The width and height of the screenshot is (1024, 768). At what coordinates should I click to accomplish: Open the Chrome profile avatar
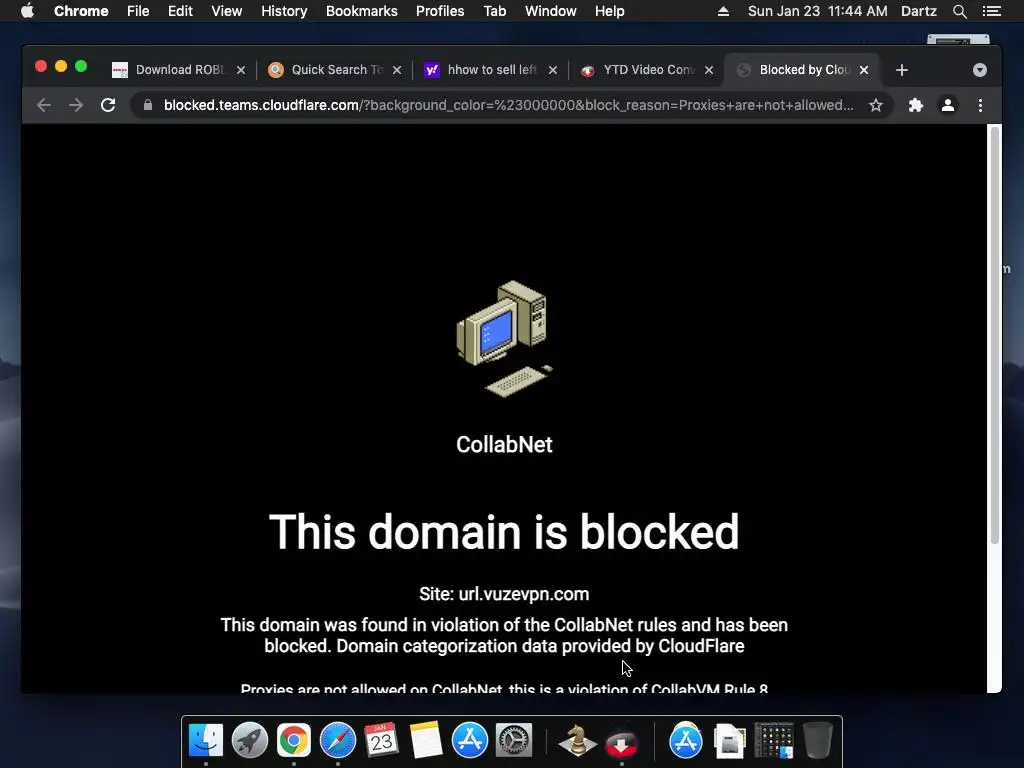(x=948, y=105)
